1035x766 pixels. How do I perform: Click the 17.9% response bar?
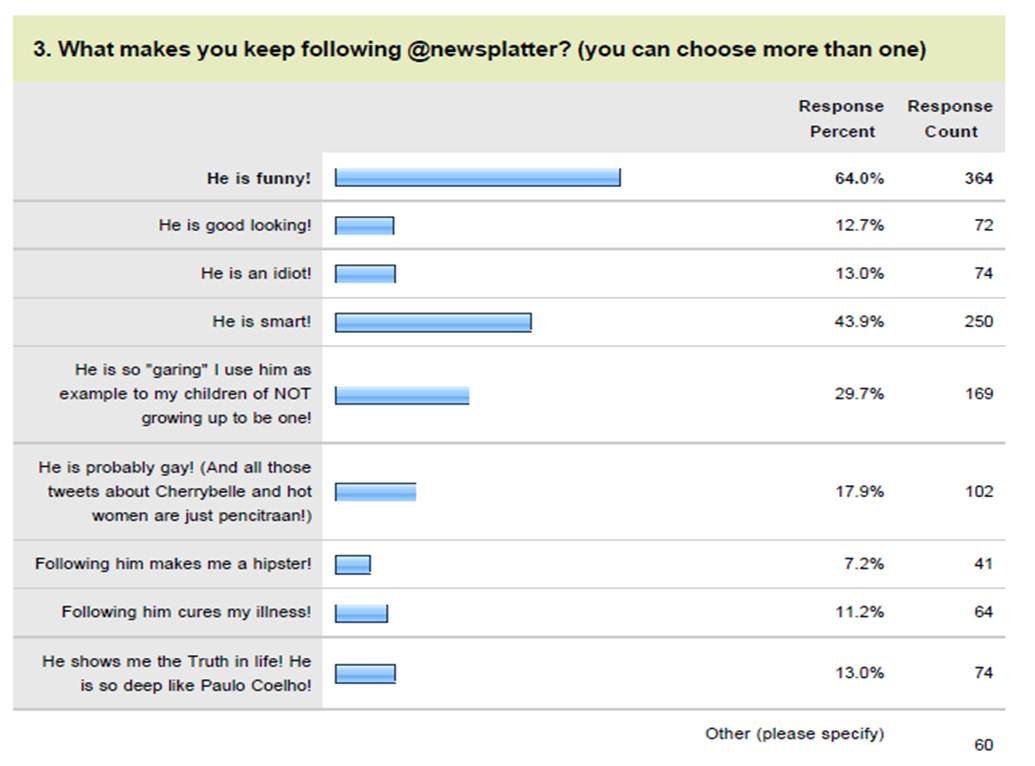(x=375, y=492)
